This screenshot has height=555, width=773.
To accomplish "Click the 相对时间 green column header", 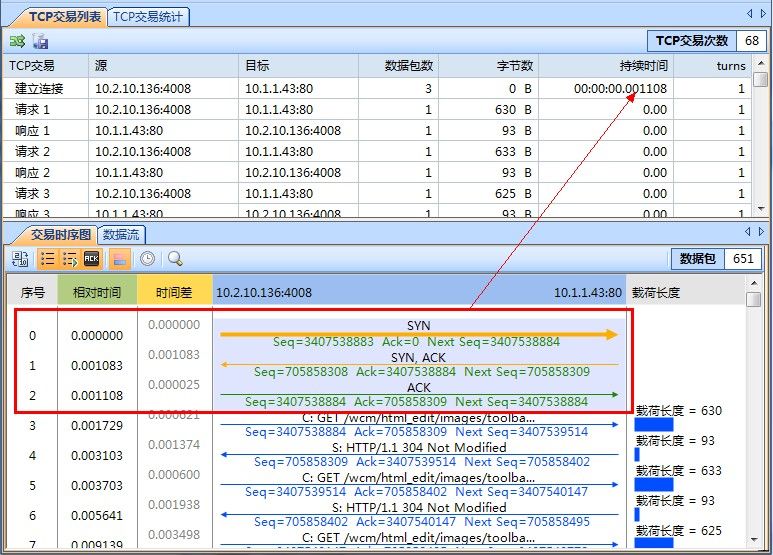I will click(97, 293).
